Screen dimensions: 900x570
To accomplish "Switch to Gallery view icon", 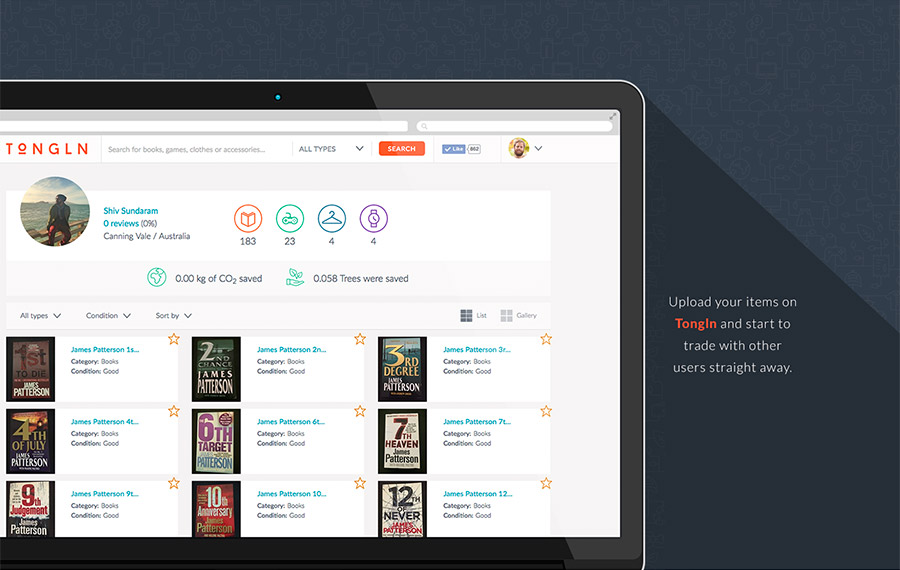I will click(x=506, y=316).
